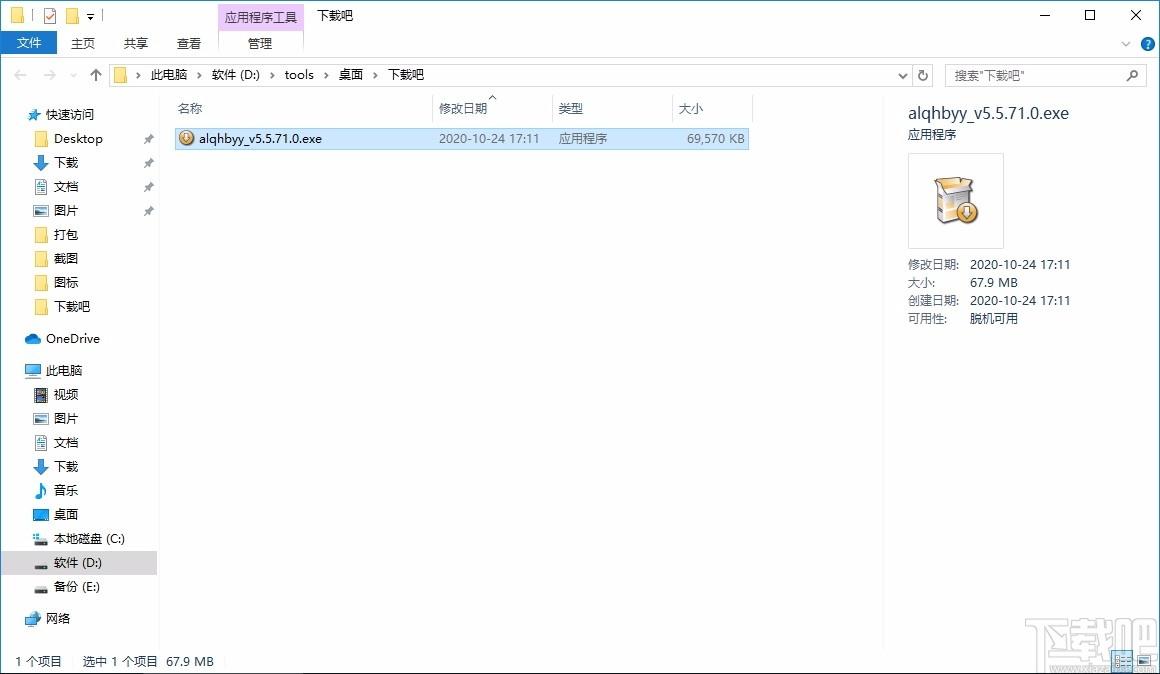Switch to details view in status bar

pos(1123,661)
